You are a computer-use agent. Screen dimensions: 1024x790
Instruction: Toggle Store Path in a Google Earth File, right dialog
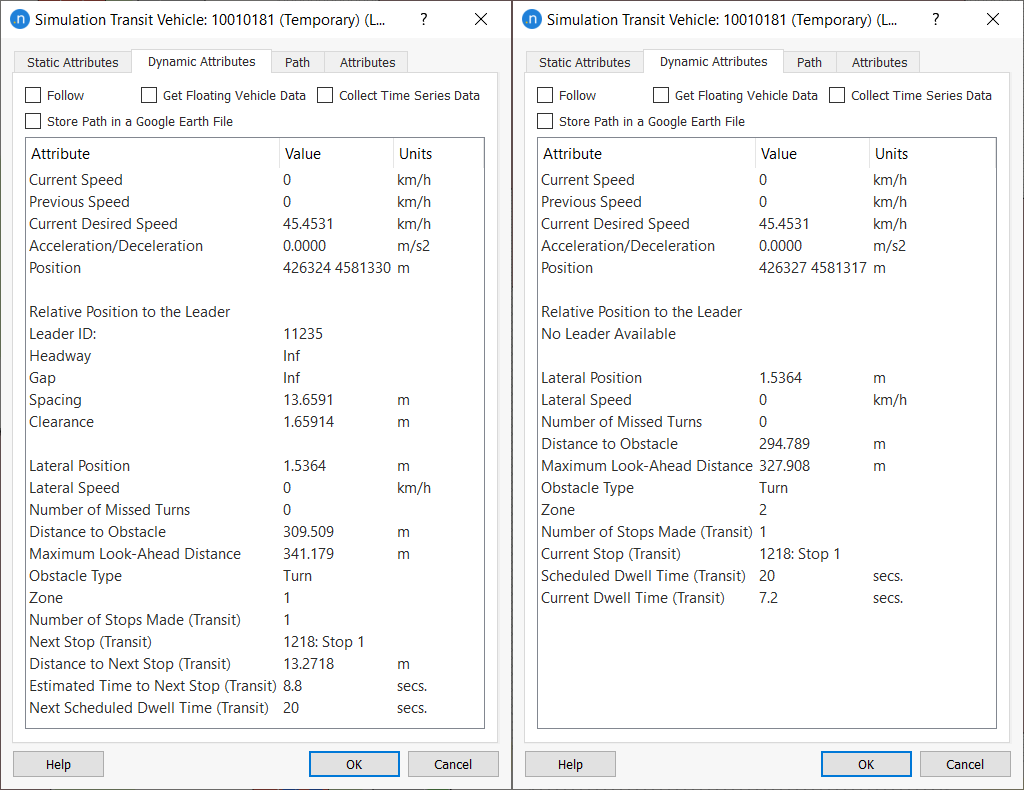click(545, 122)
